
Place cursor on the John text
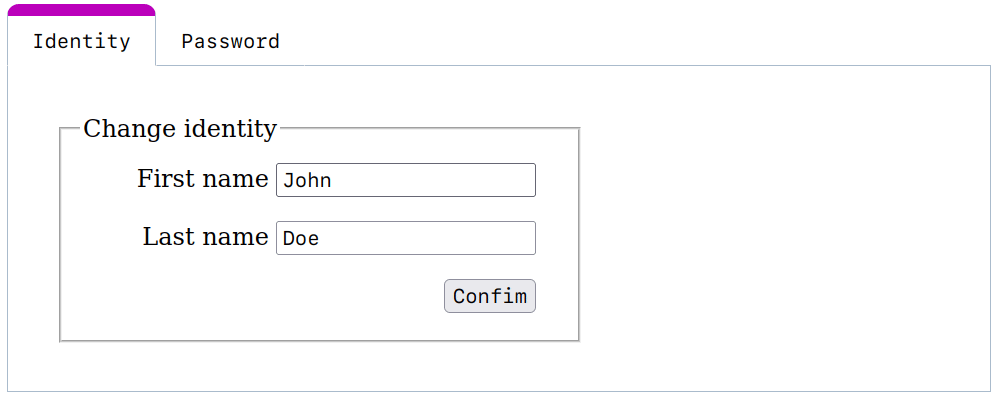pyautogui.click(x=307, y=181)
